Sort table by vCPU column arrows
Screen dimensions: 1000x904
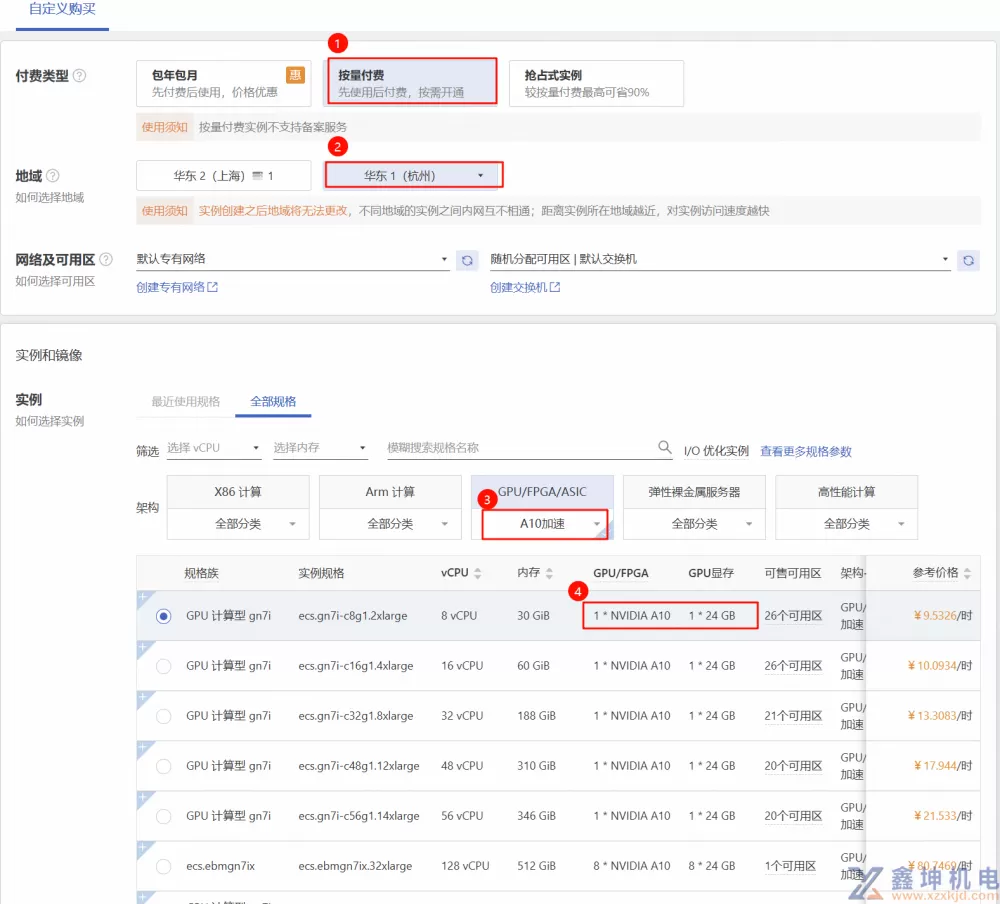478,573
